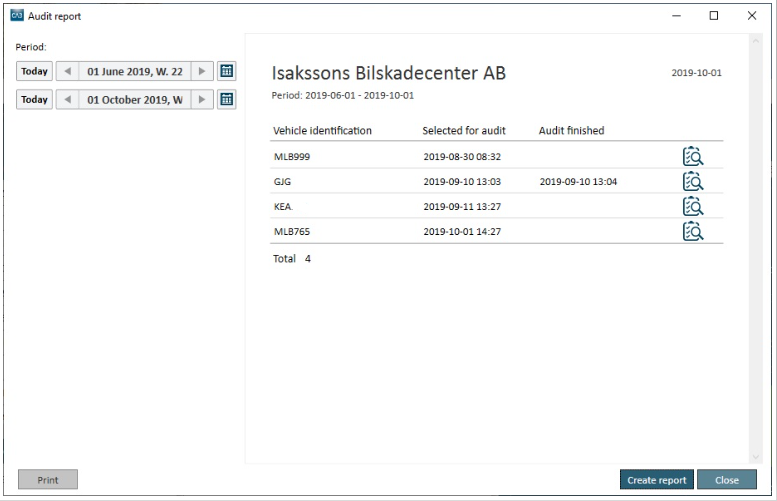The height and width of the screenshot is (501, 777).
Task: Click the report scrollbar down arrow
Action: 756,457
